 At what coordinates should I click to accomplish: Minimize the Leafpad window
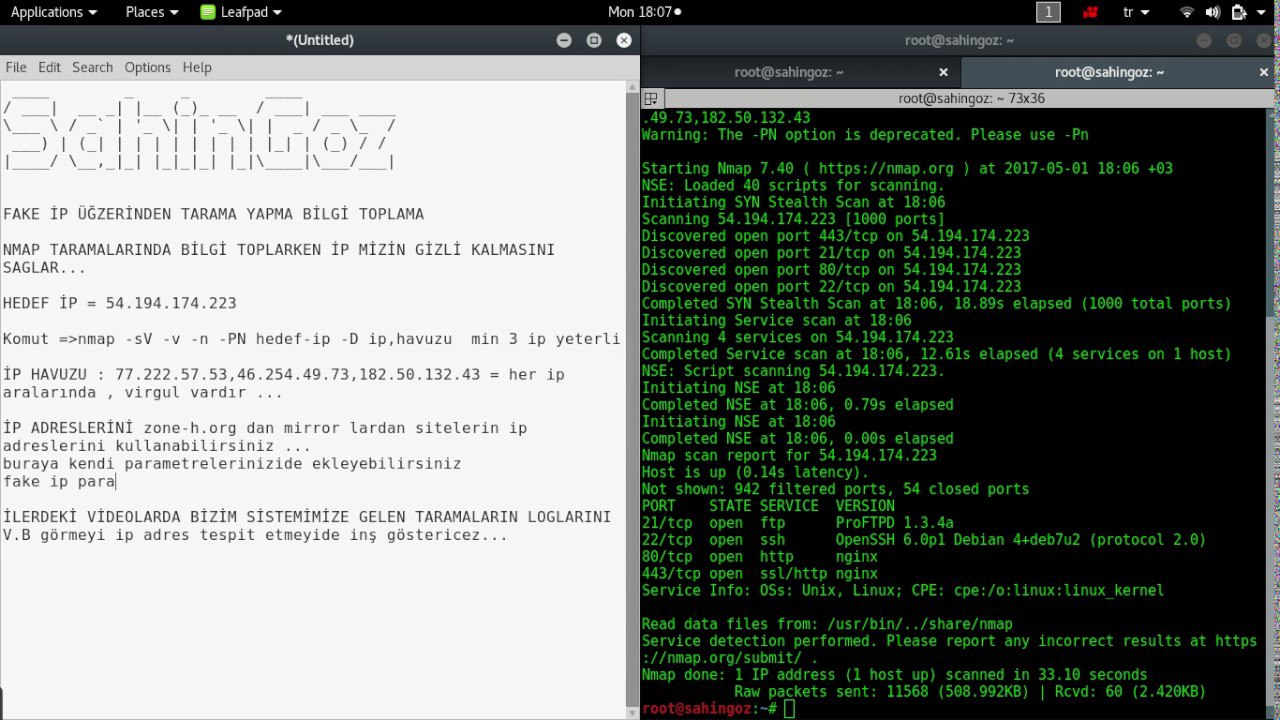[564, 40]
